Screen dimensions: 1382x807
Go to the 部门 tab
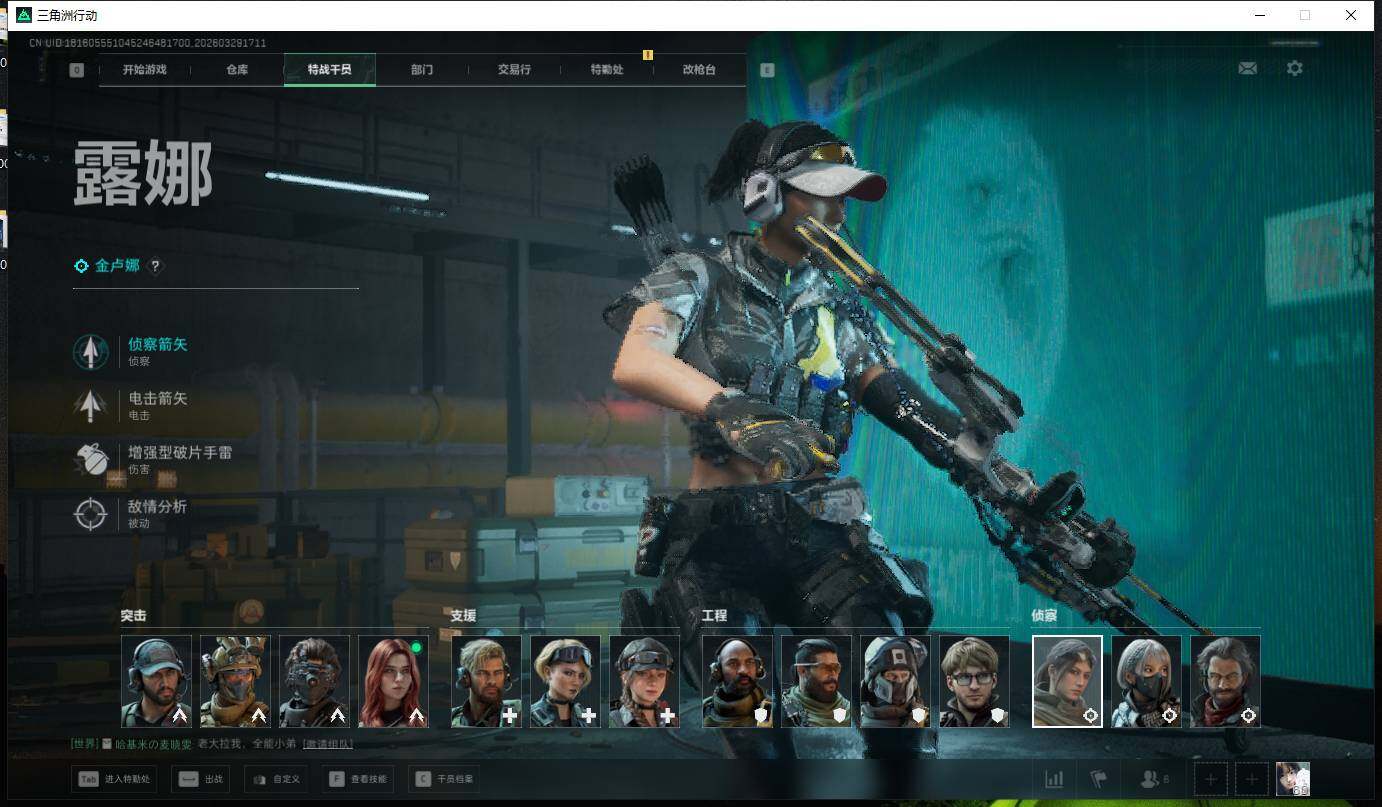pos(422,70)
